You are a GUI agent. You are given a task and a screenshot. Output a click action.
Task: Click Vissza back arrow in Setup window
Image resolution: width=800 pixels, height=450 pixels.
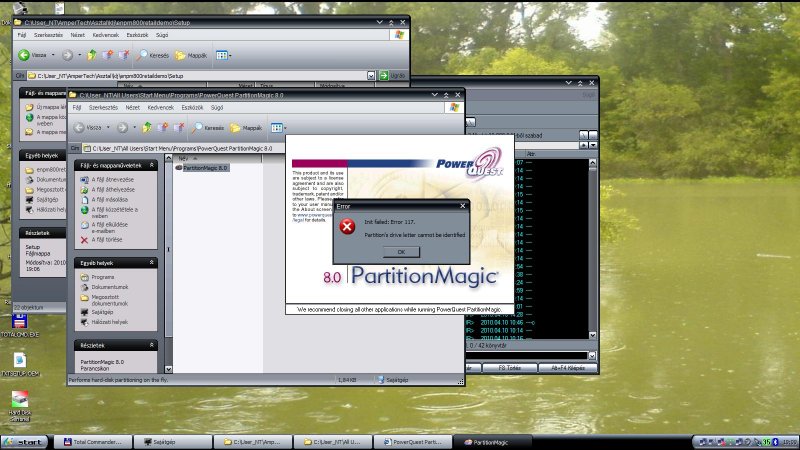pyautogui.click(x=32, y=55)
